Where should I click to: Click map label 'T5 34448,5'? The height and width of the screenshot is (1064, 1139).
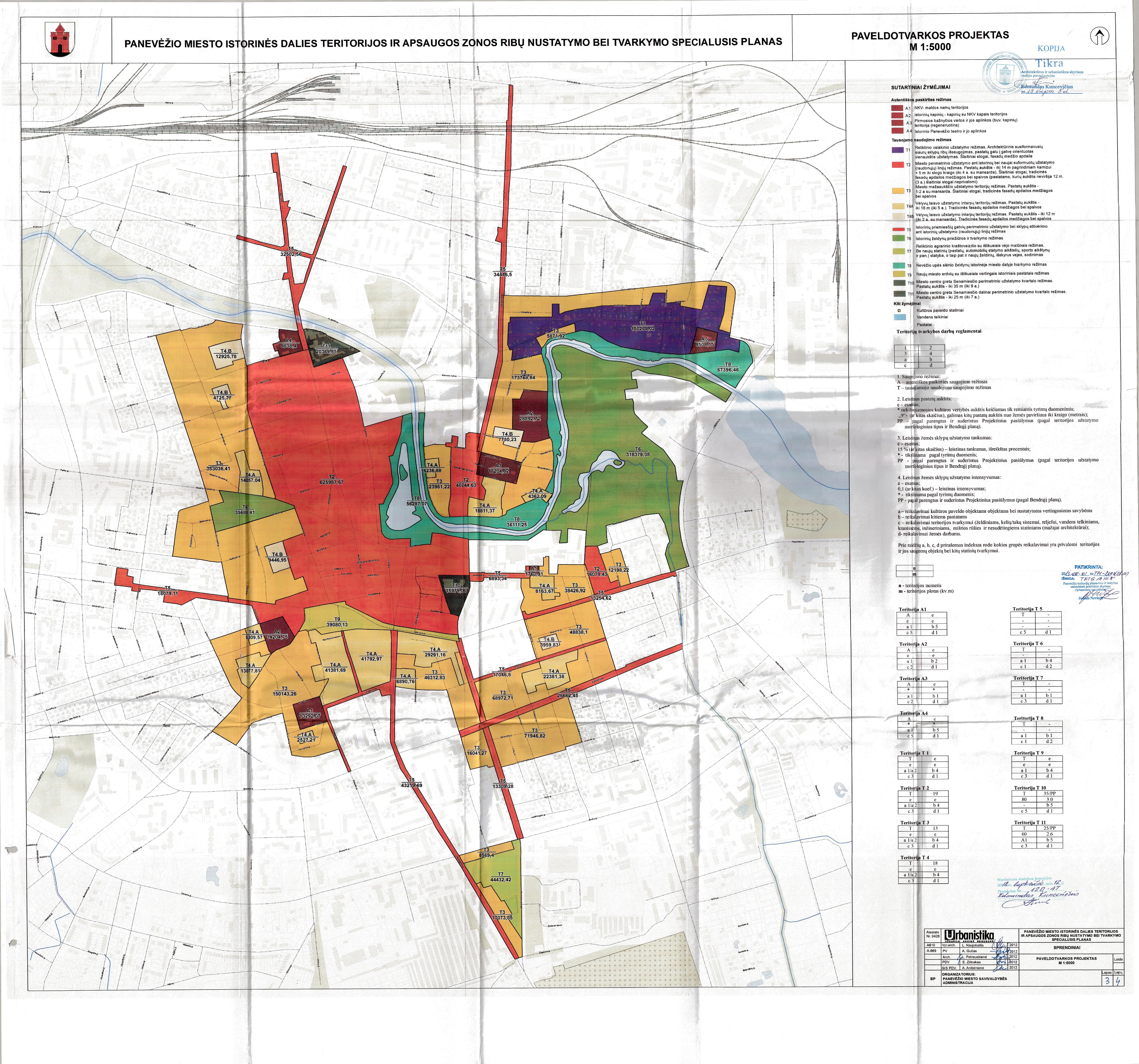coord(503,272)
